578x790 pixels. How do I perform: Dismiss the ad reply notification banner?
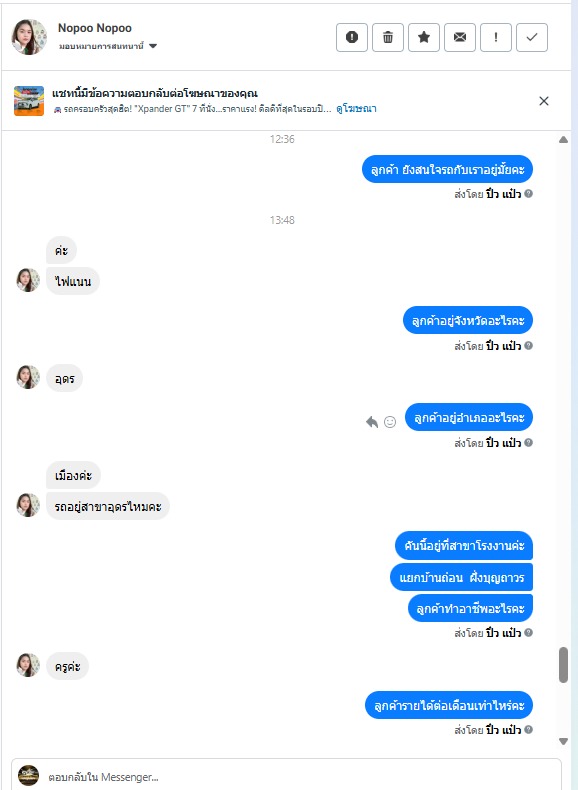(x=544, y=101)
